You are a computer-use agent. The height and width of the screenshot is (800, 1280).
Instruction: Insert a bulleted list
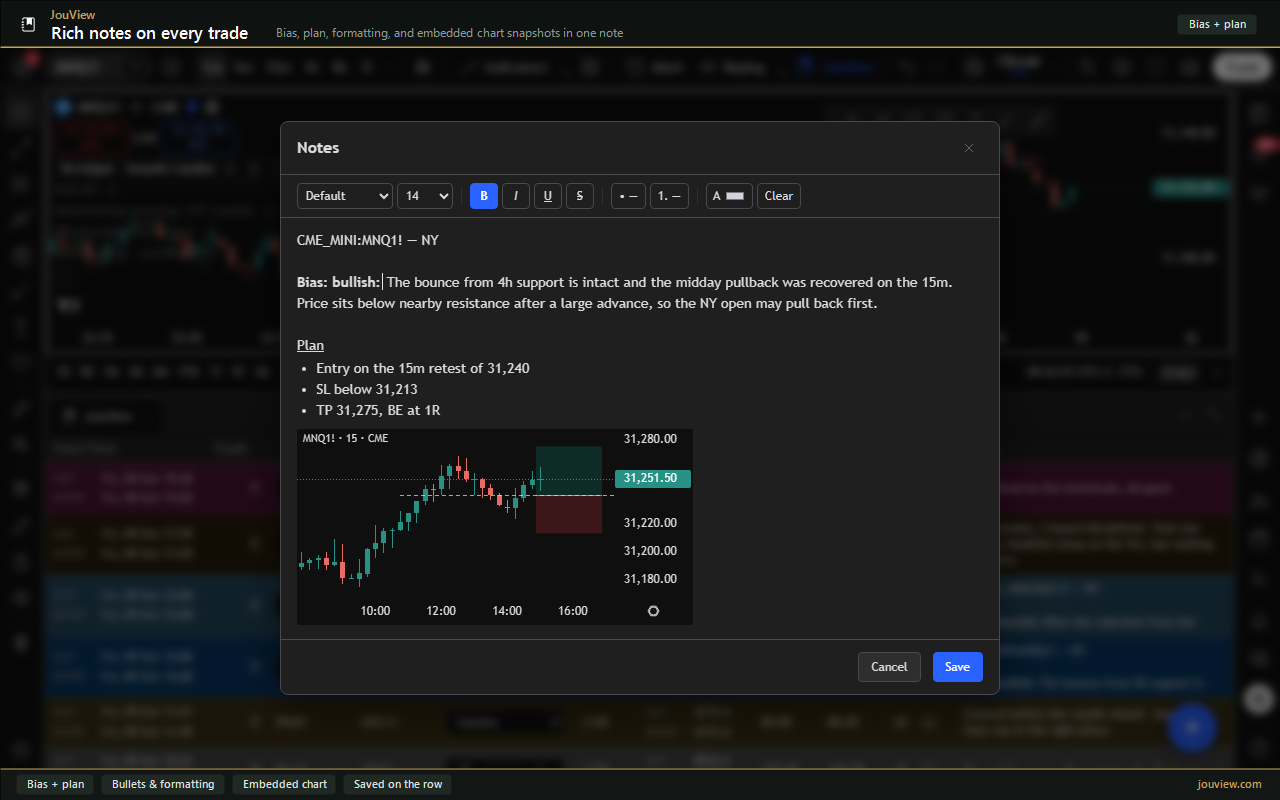point(629,196)
